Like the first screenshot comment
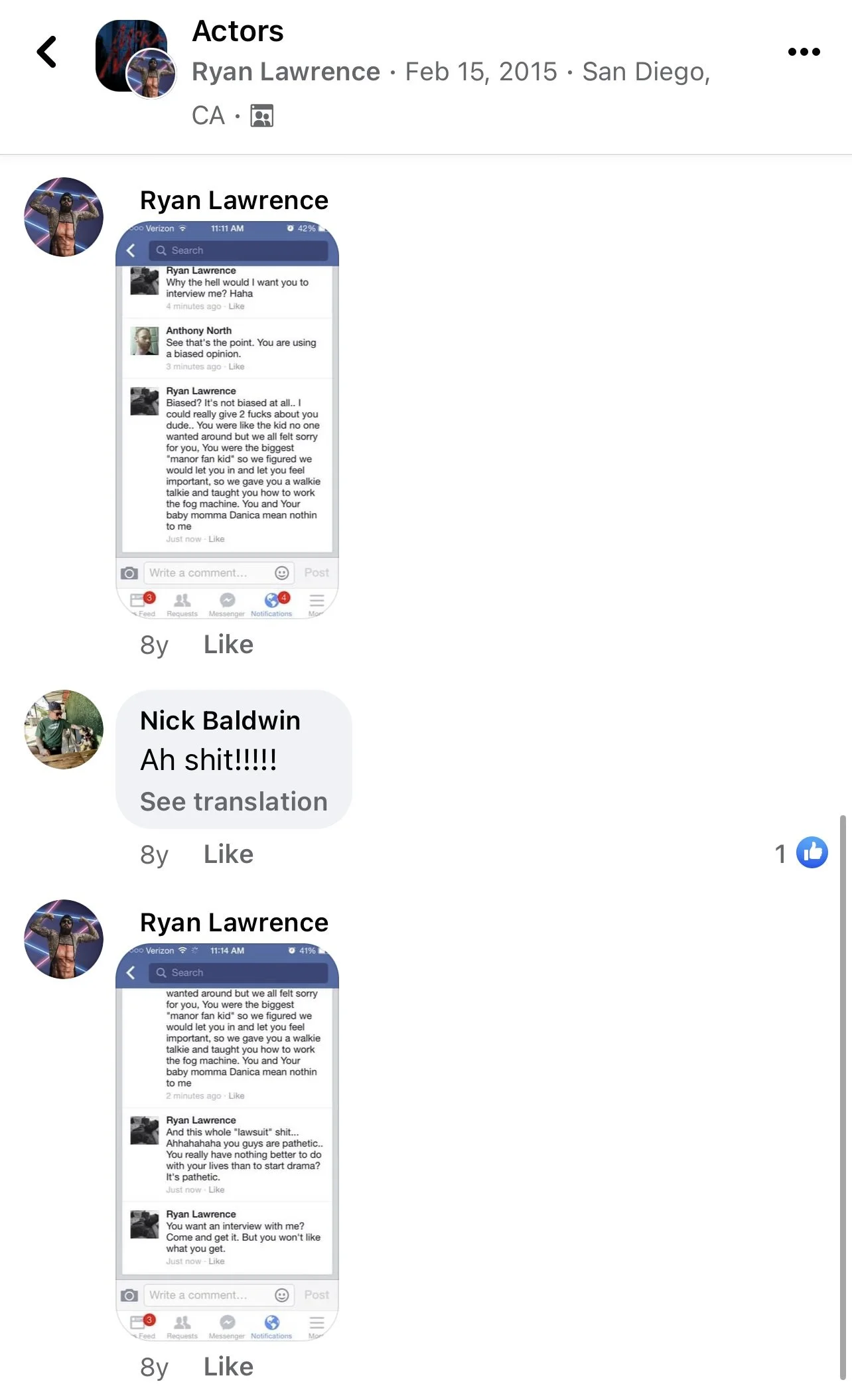This screenshot has width=852, height=1400. coord(228,645)
